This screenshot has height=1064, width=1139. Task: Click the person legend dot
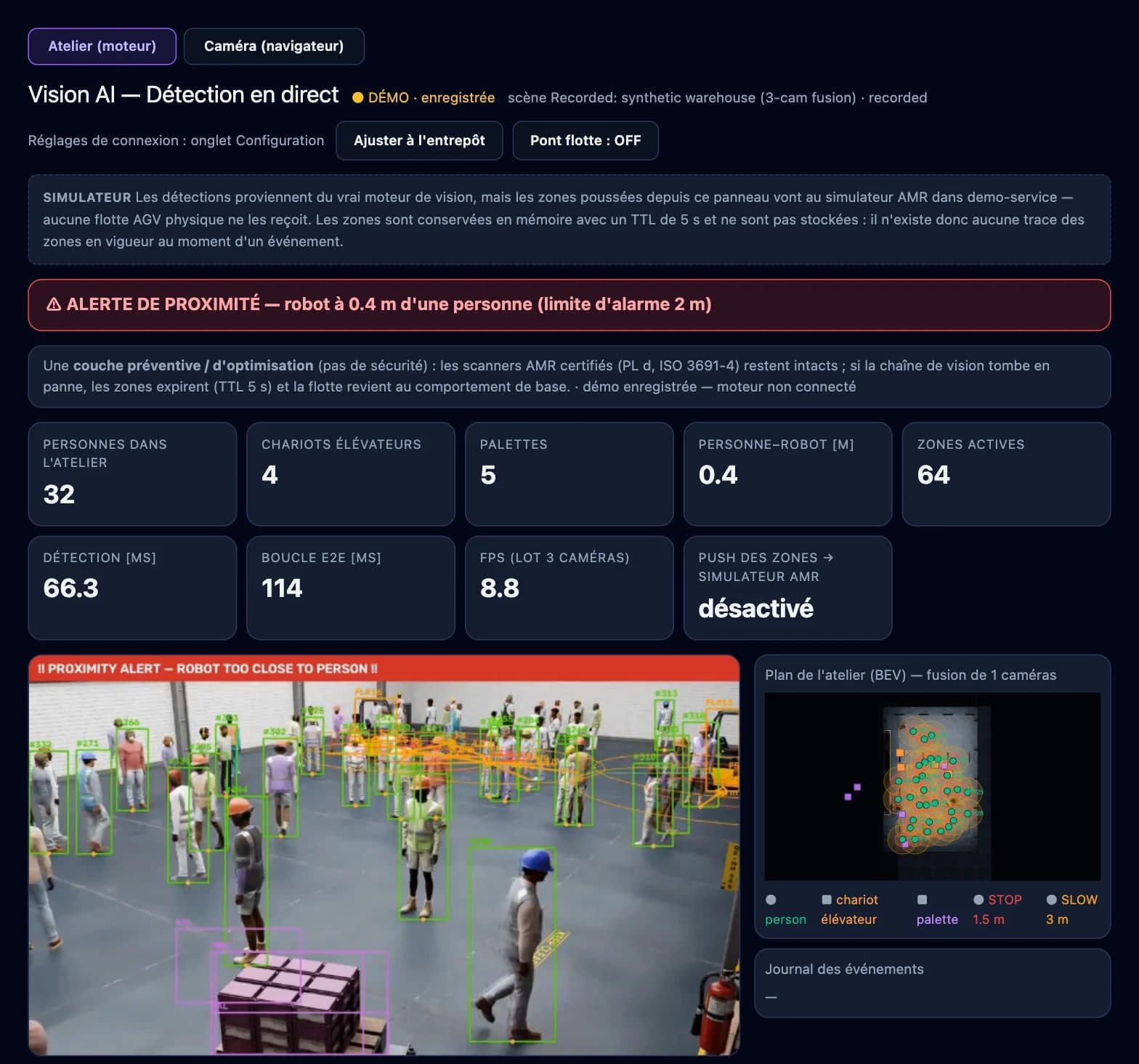pos(771,900)
